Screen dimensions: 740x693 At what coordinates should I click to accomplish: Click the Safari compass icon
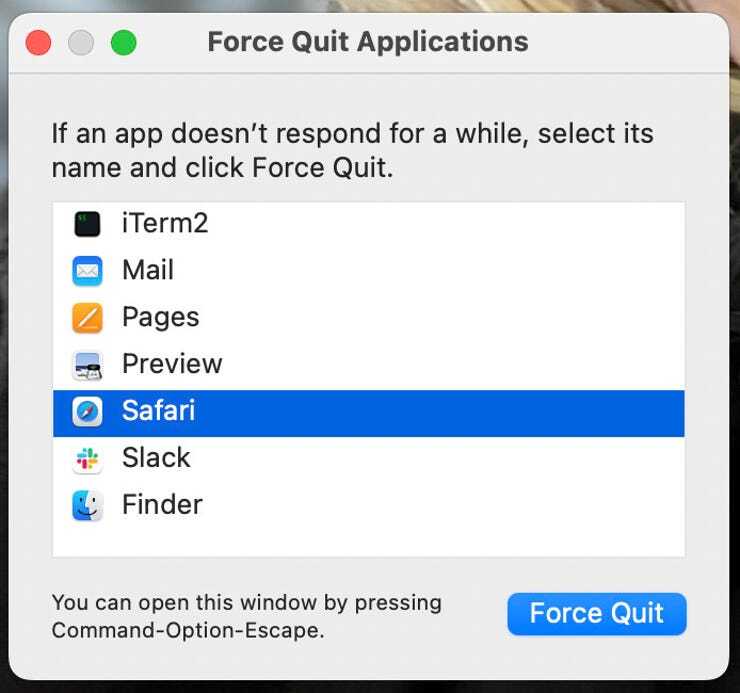point(87,411)
